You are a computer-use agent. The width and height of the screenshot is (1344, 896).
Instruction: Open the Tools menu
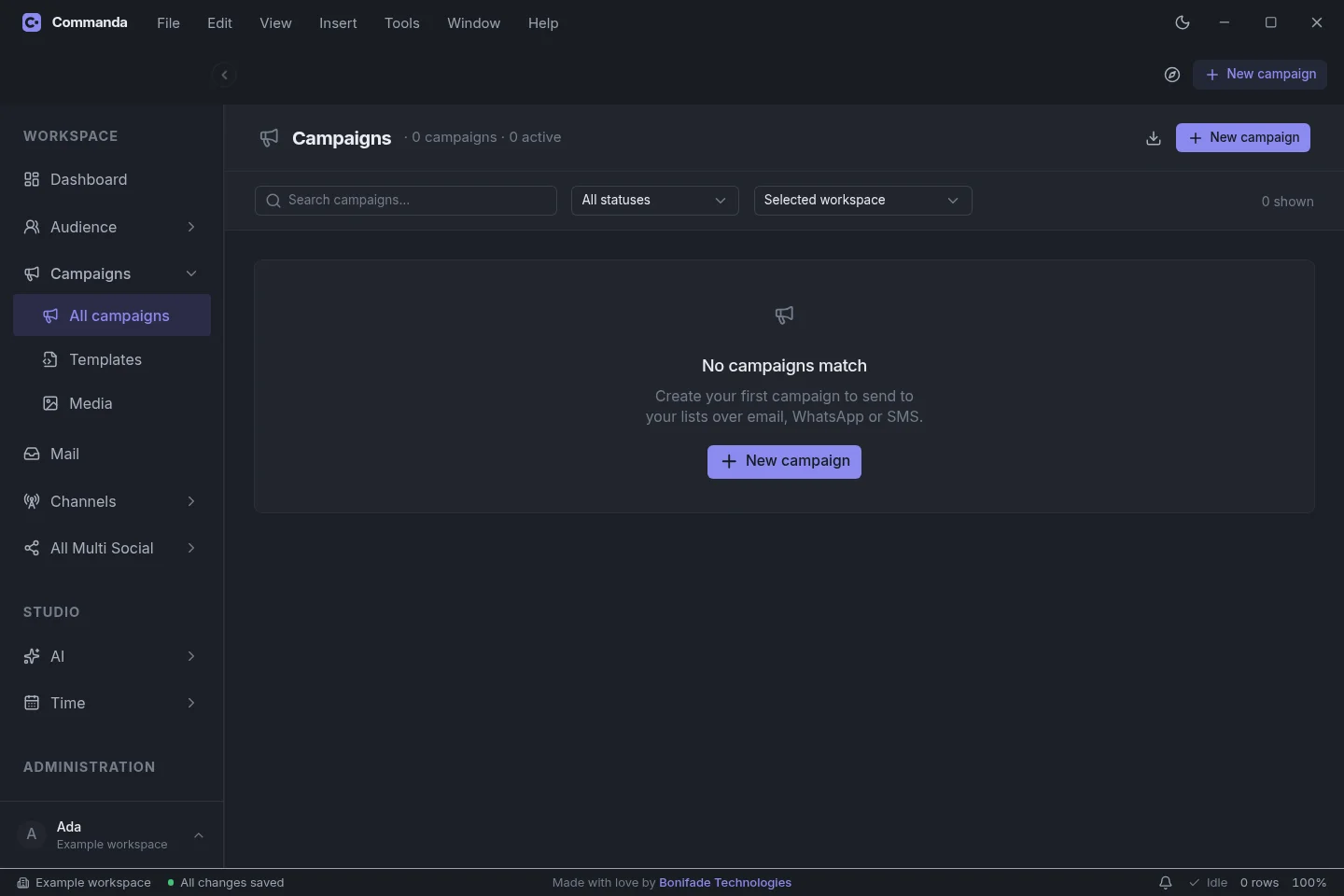click(x=402, y=23)
